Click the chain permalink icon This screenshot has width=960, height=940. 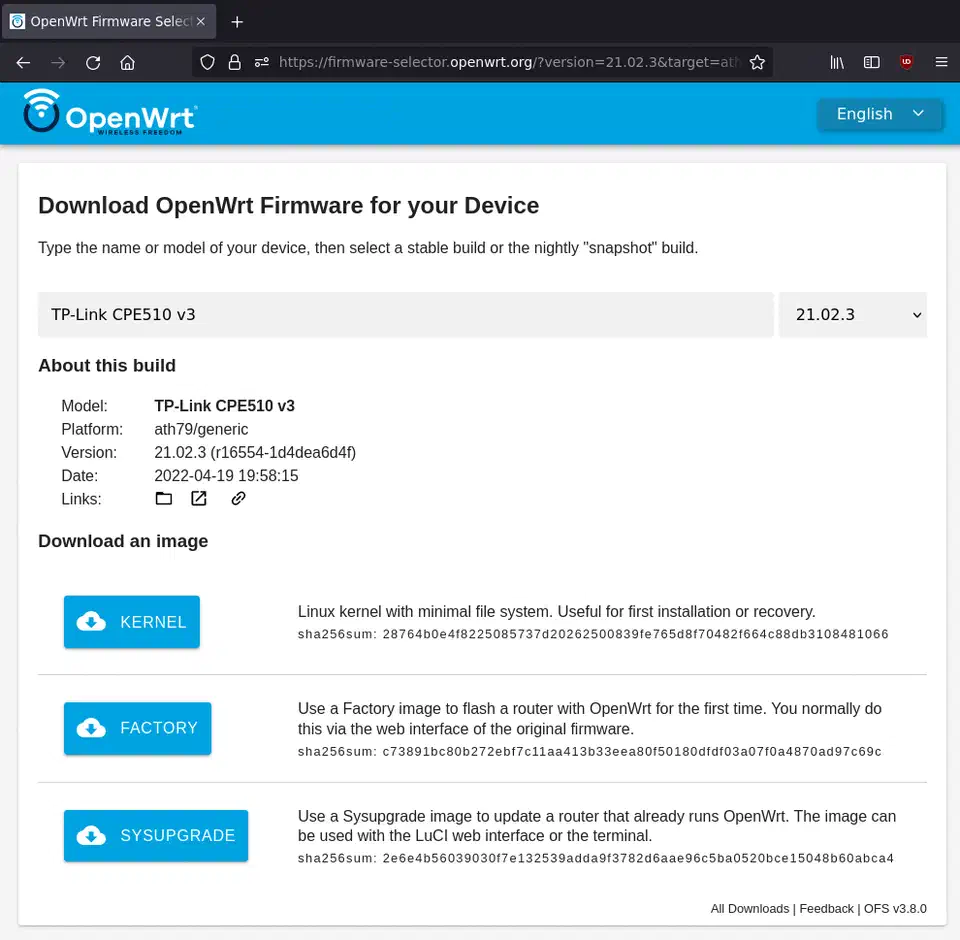(x=238, y=498)
